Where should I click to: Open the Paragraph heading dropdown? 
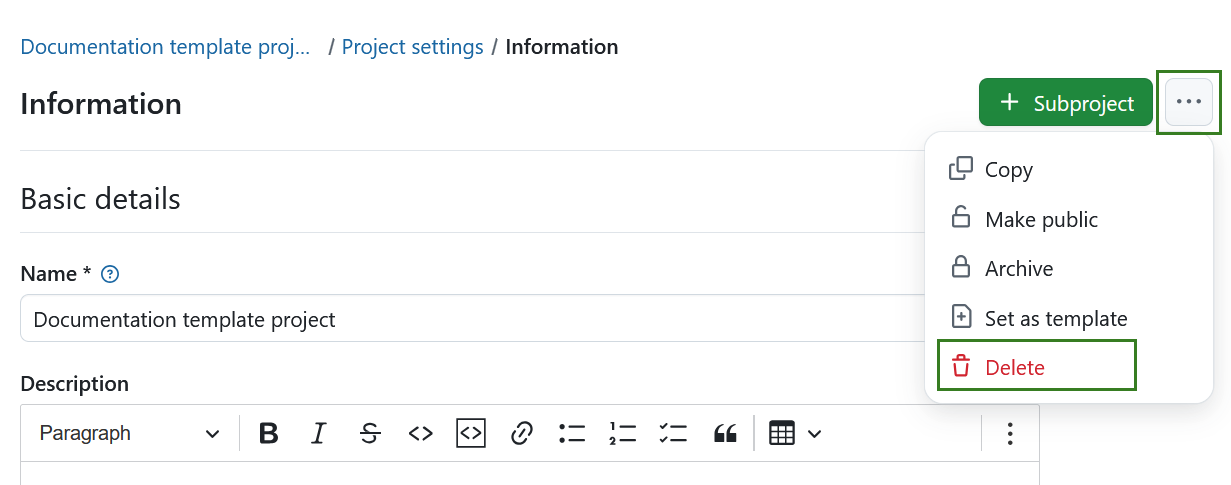(x=130, y=433)
